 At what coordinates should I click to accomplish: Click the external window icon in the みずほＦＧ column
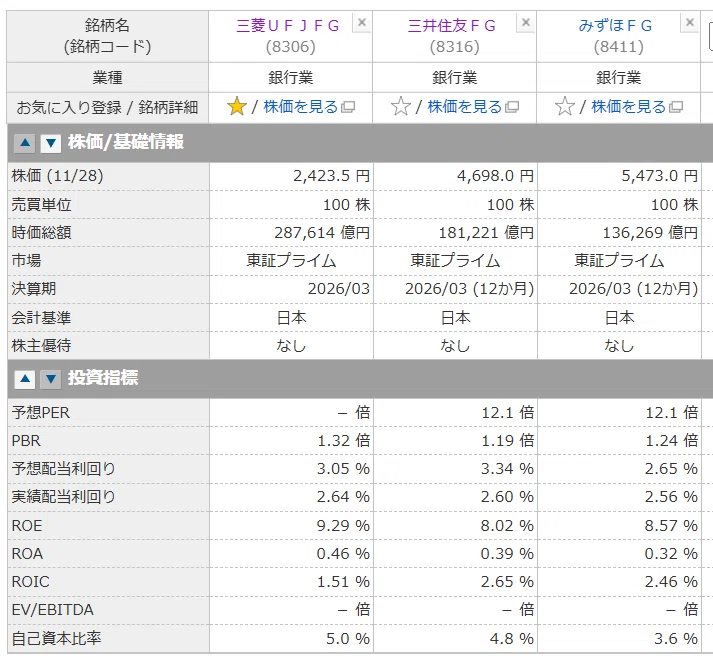676,107
